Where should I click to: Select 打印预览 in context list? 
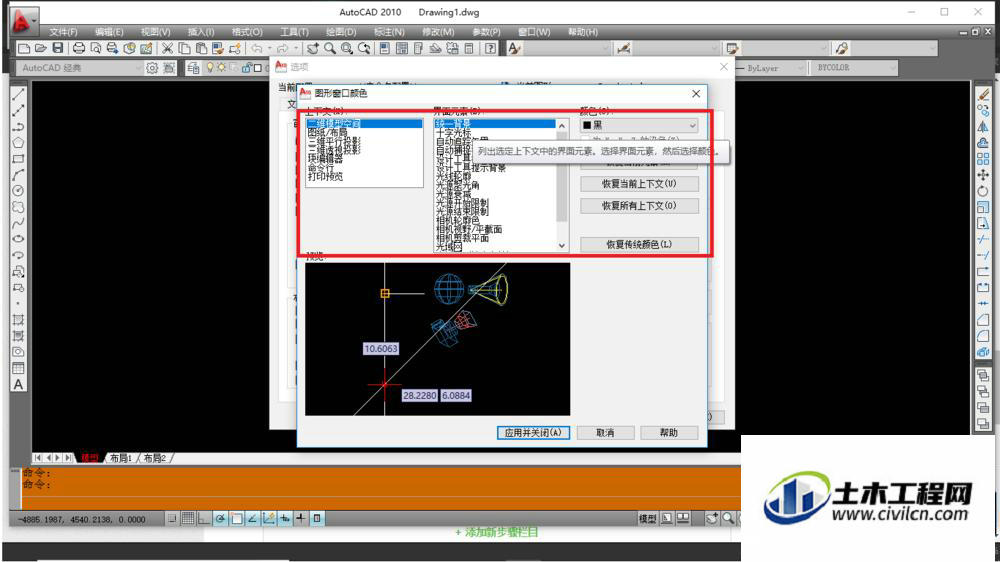coord(325,177)
